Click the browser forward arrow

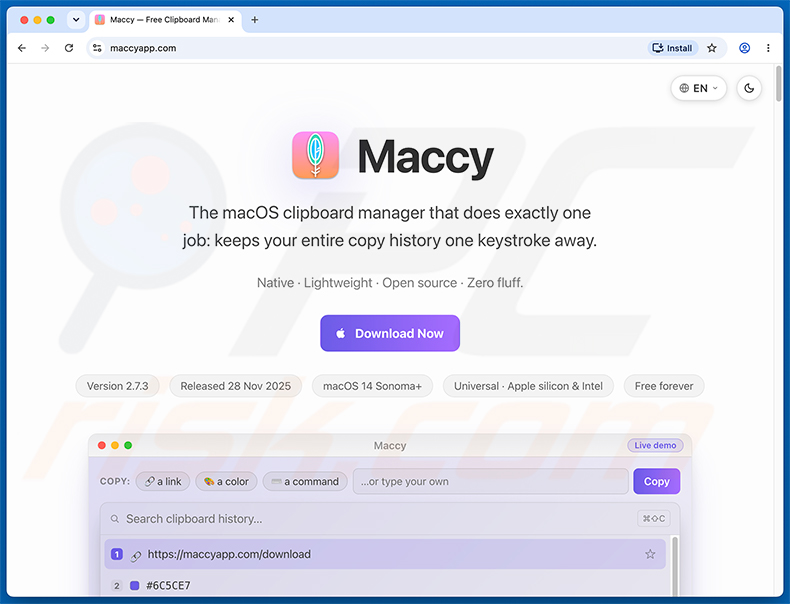click(x=45, y=48)
